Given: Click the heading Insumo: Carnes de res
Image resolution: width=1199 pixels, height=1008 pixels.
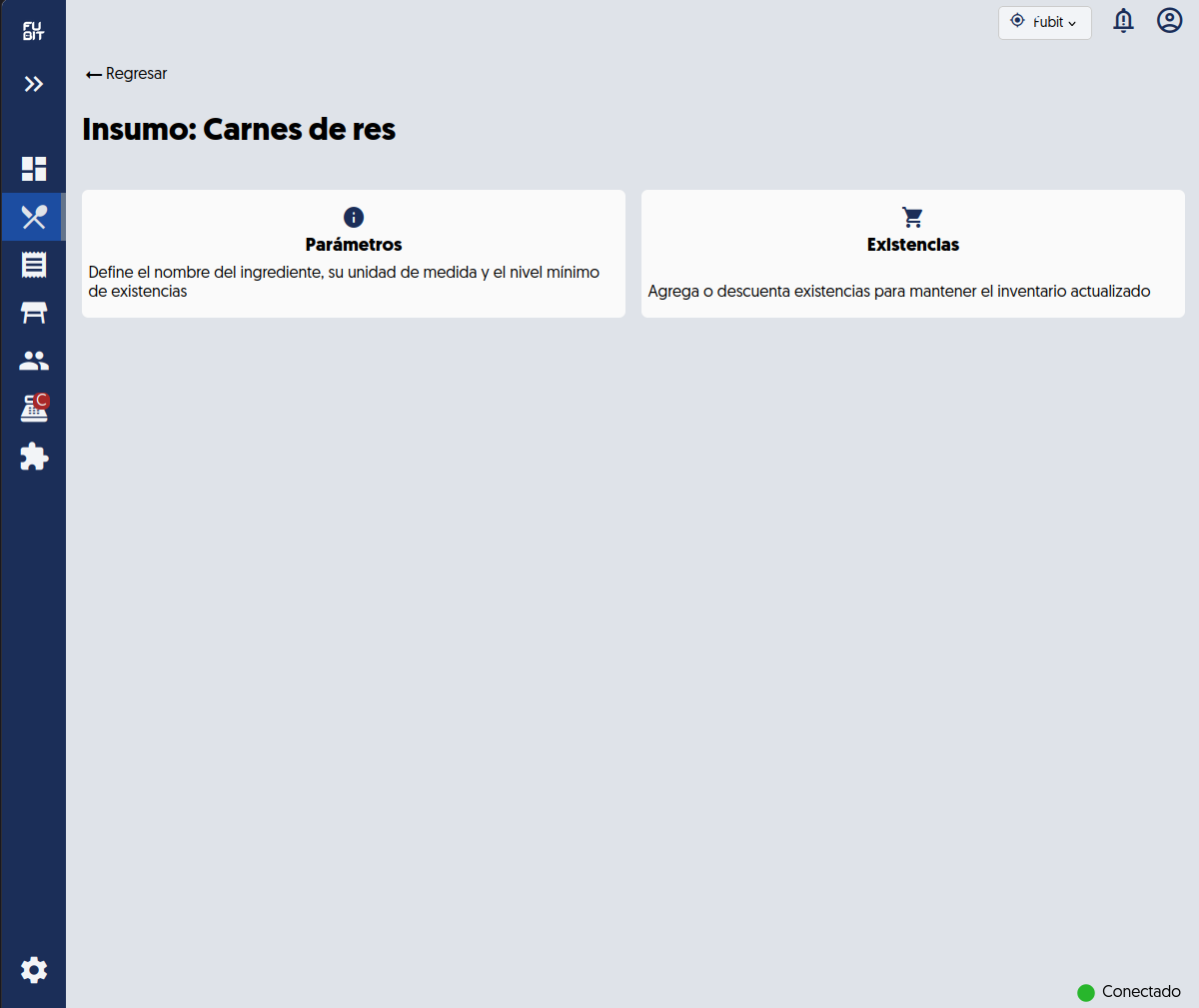Looking at the screenshot, I should 239,130.
